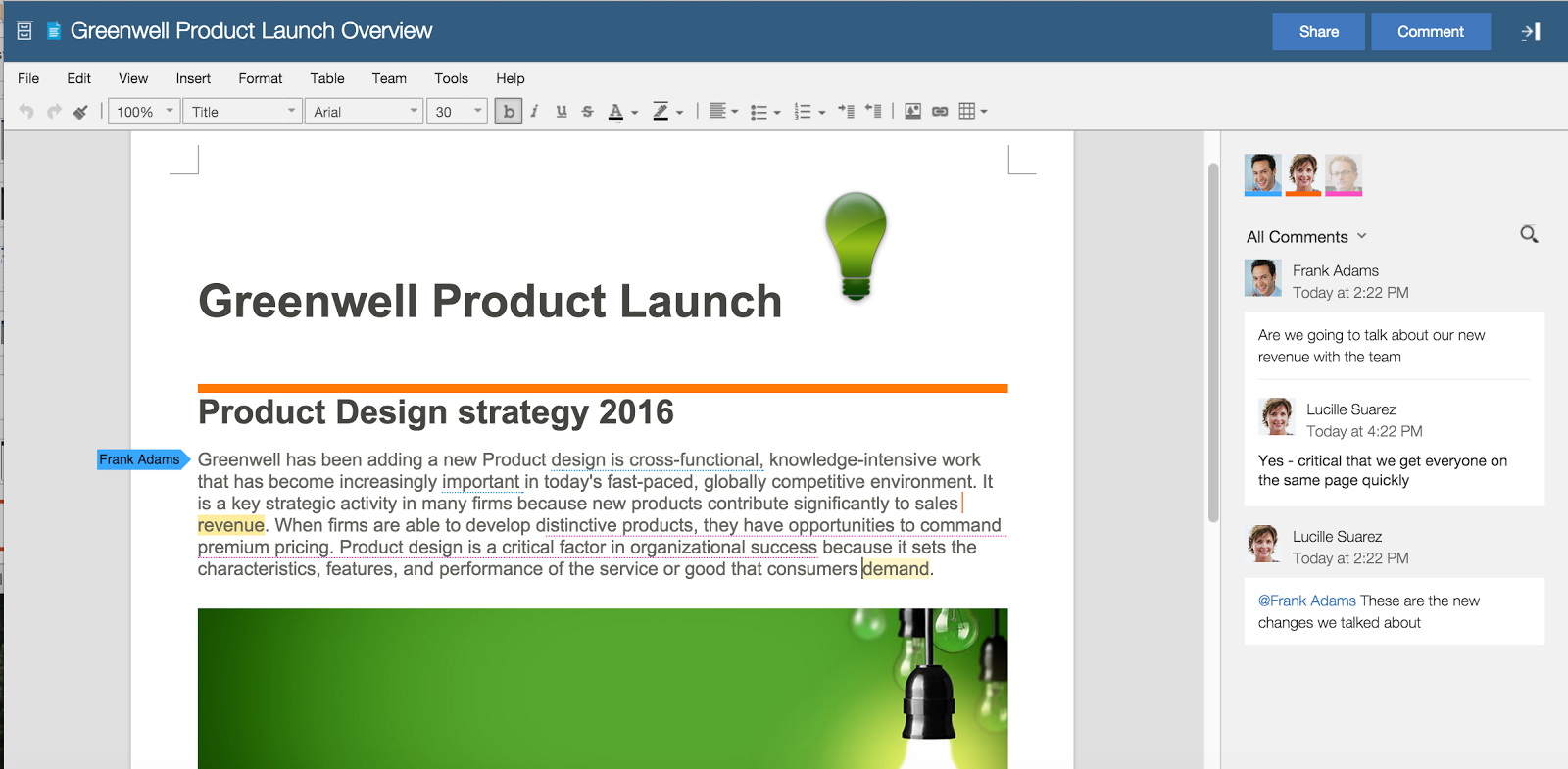Click the undo arrow icon

[26, 111]
